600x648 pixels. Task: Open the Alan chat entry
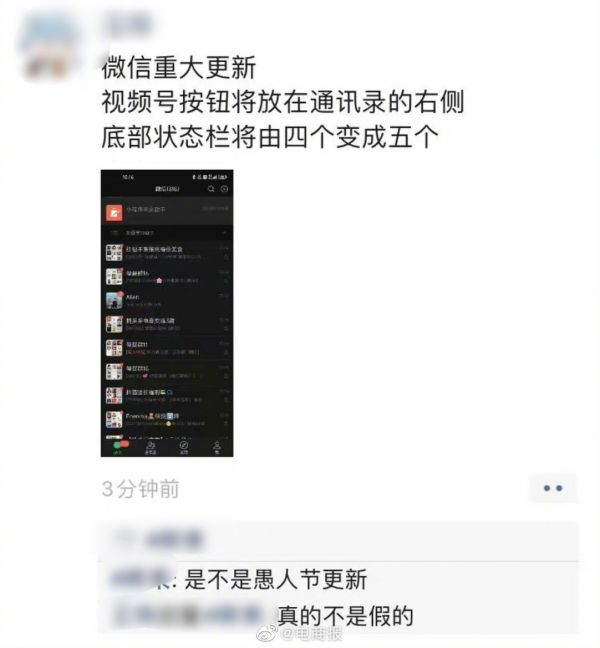tap(167, 300)
